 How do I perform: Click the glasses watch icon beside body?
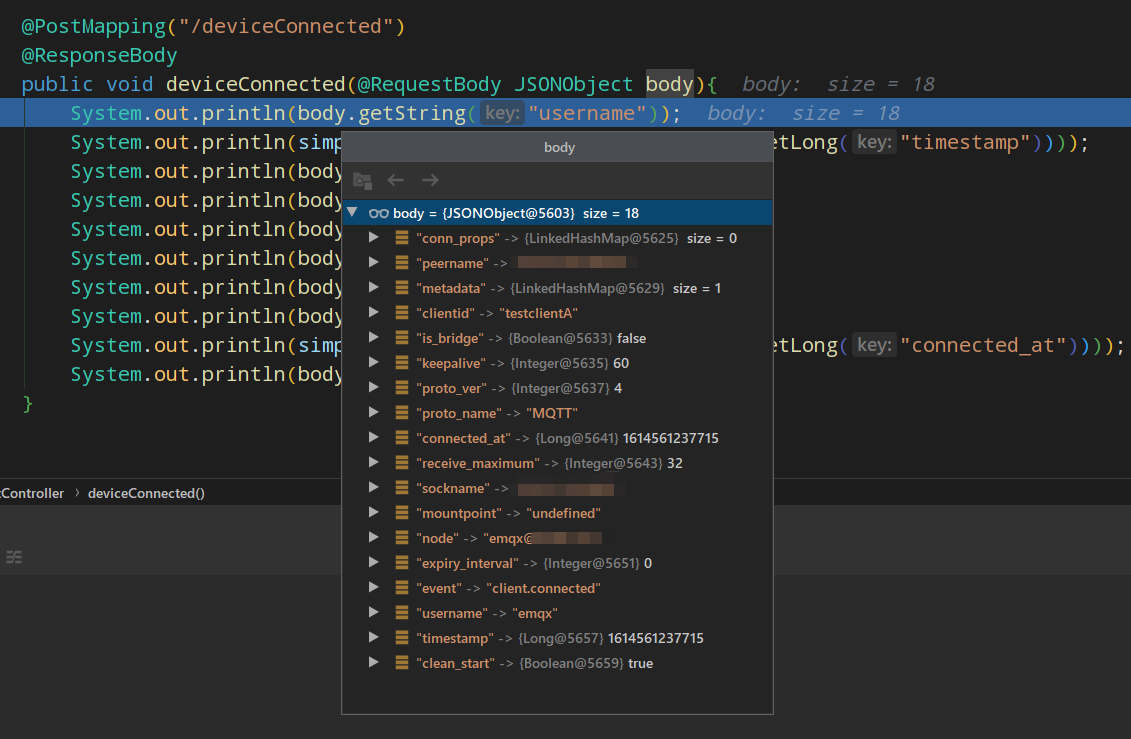379,213
